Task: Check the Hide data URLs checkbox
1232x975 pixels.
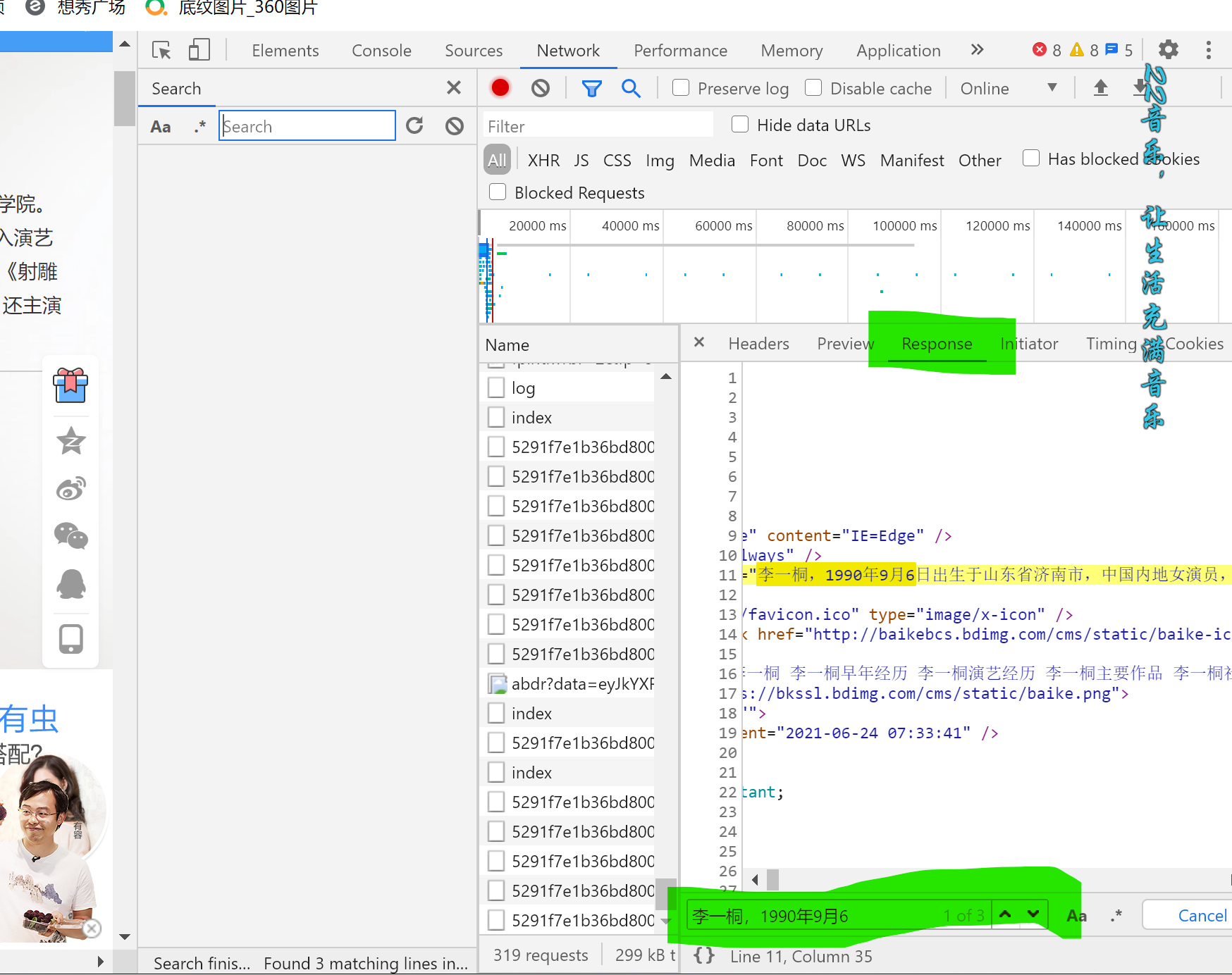Action: [739, 124]
